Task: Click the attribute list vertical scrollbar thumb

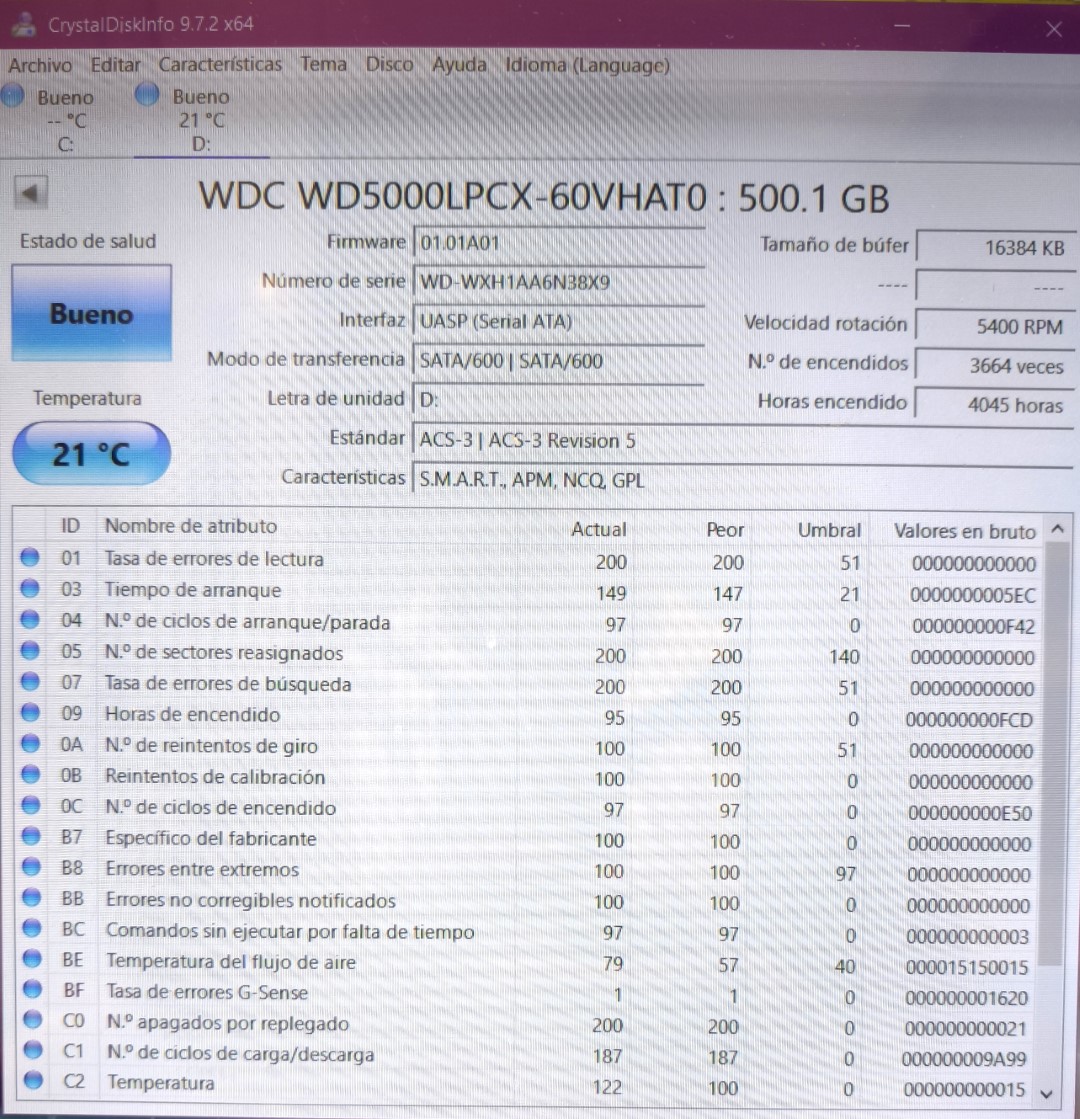Action: (x=1054, y=753)
